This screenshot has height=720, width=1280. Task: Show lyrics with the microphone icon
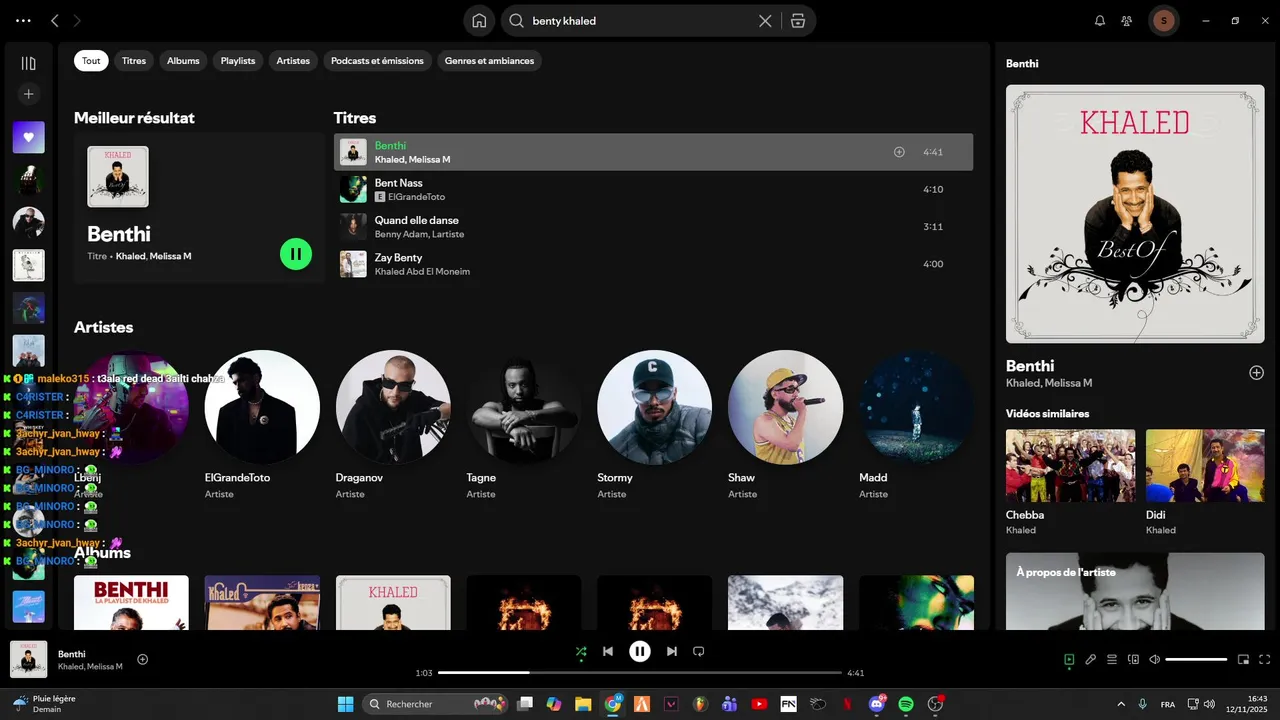1091,659
